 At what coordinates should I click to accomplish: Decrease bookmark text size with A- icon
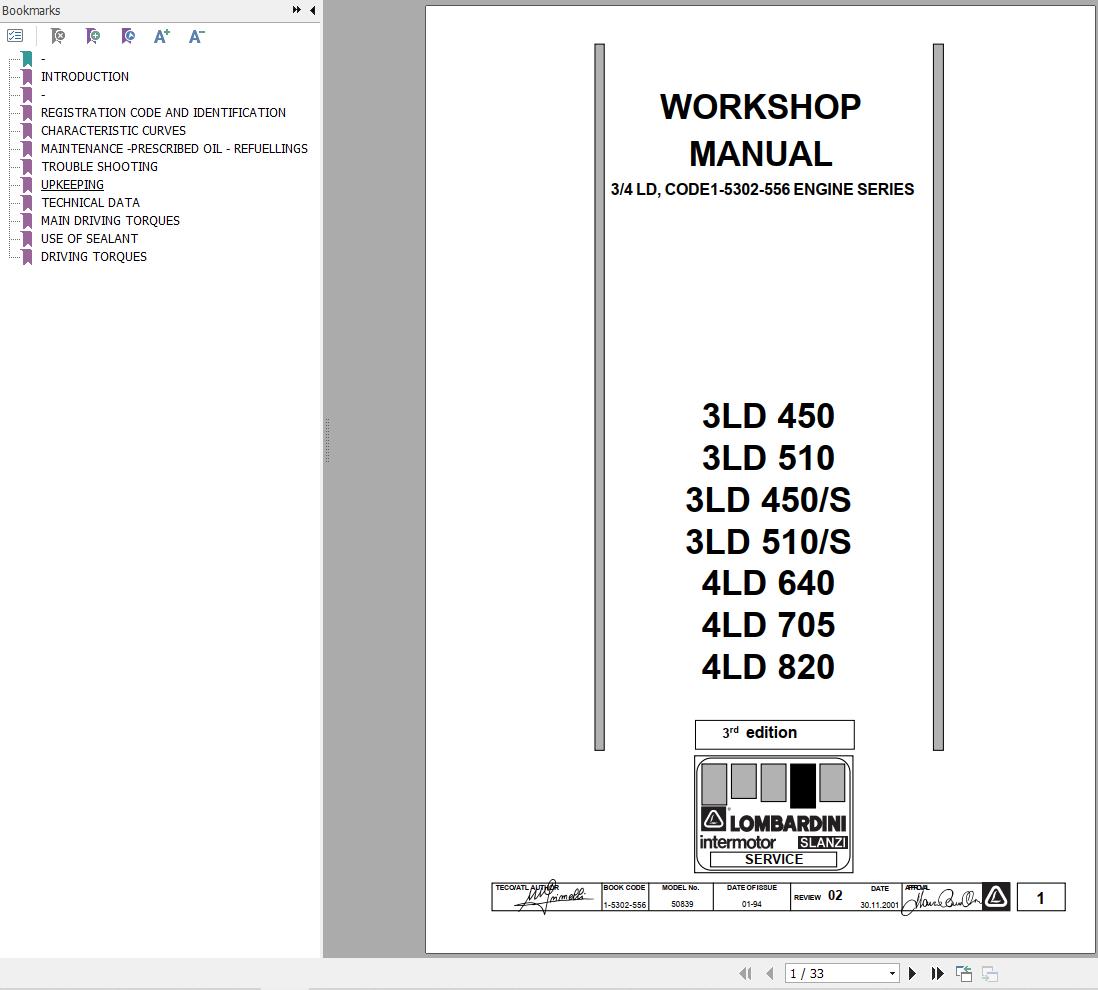pyautogui.click(x=196, y=36)
